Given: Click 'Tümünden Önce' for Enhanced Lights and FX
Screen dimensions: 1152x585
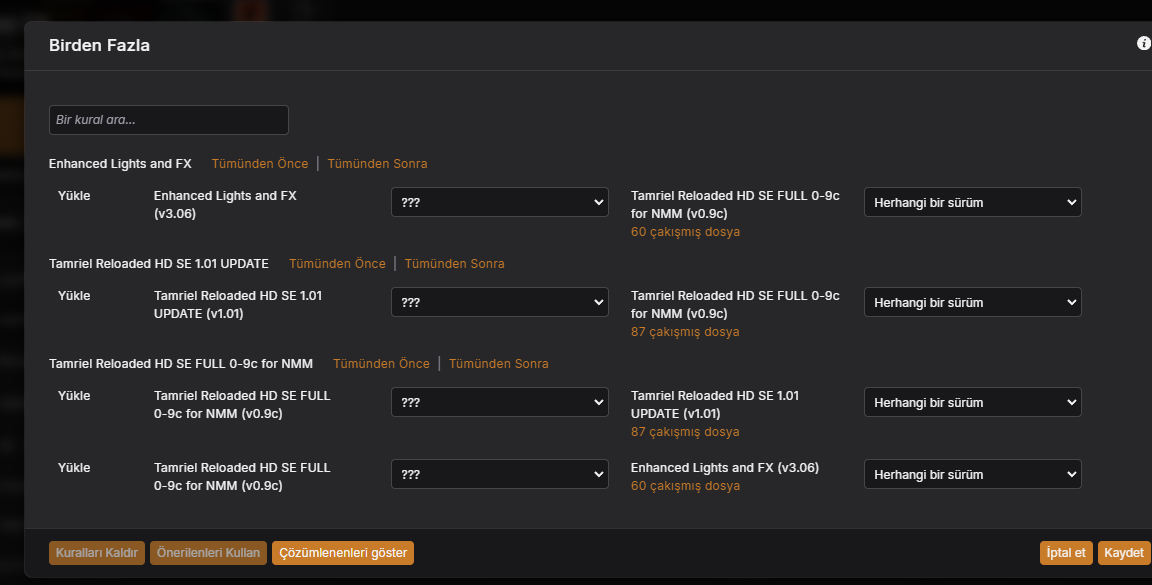Looking at the screenshot, I should point(260,163).
